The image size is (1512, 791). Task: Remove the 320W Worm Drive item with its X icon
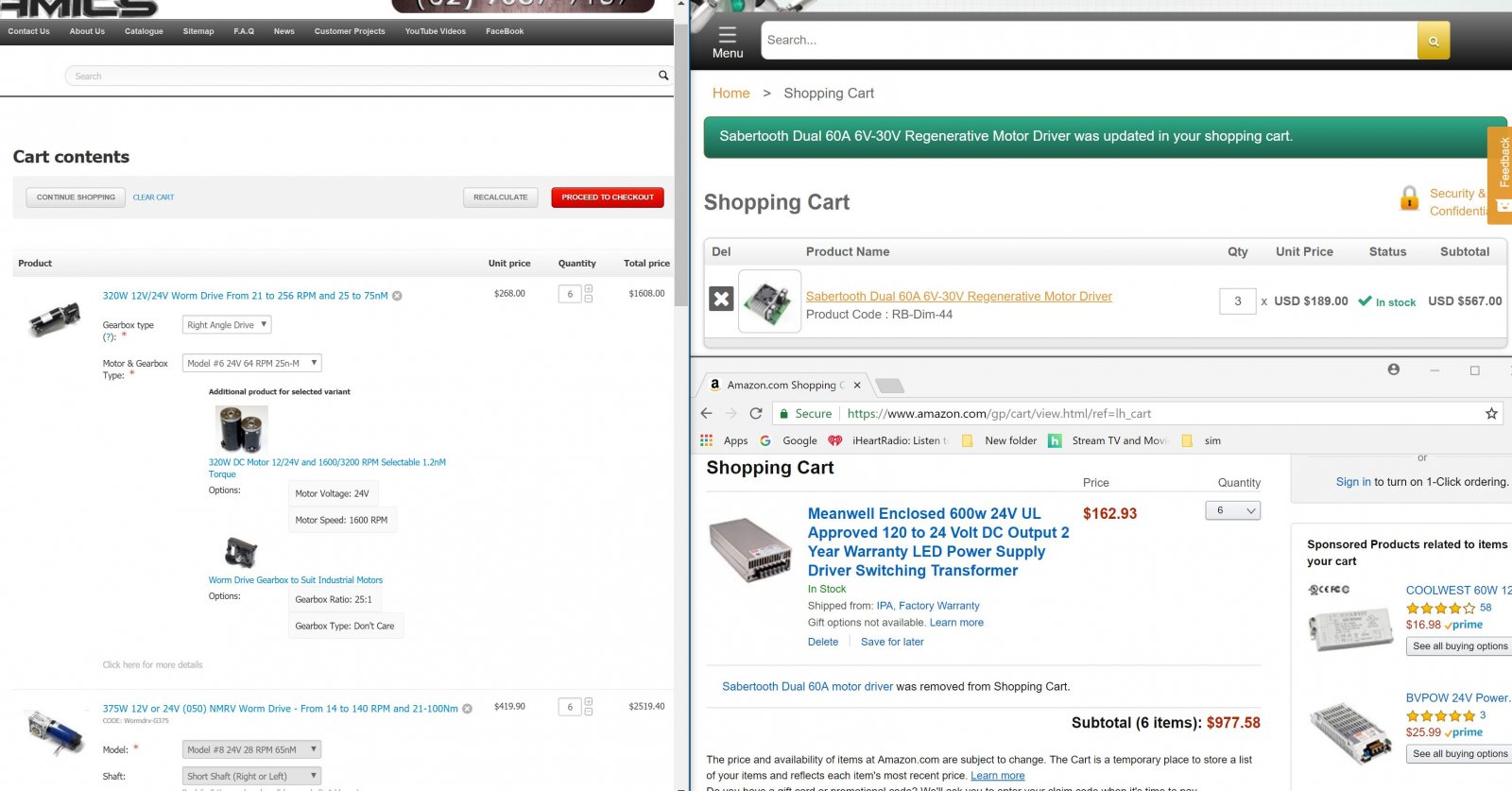pos(397,296)
